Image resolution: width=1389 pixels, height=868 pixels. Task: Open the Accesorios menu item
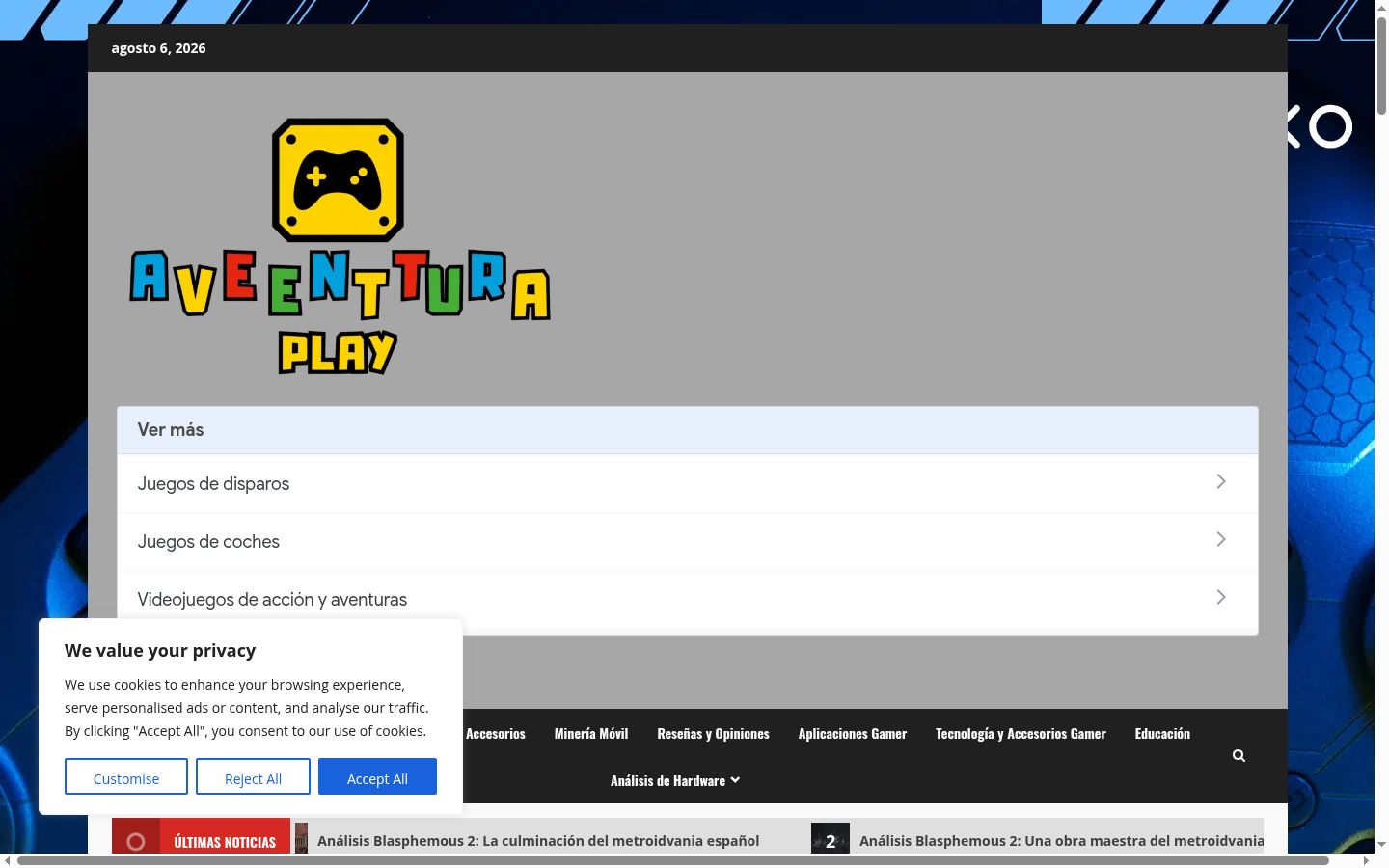[496, 734]
